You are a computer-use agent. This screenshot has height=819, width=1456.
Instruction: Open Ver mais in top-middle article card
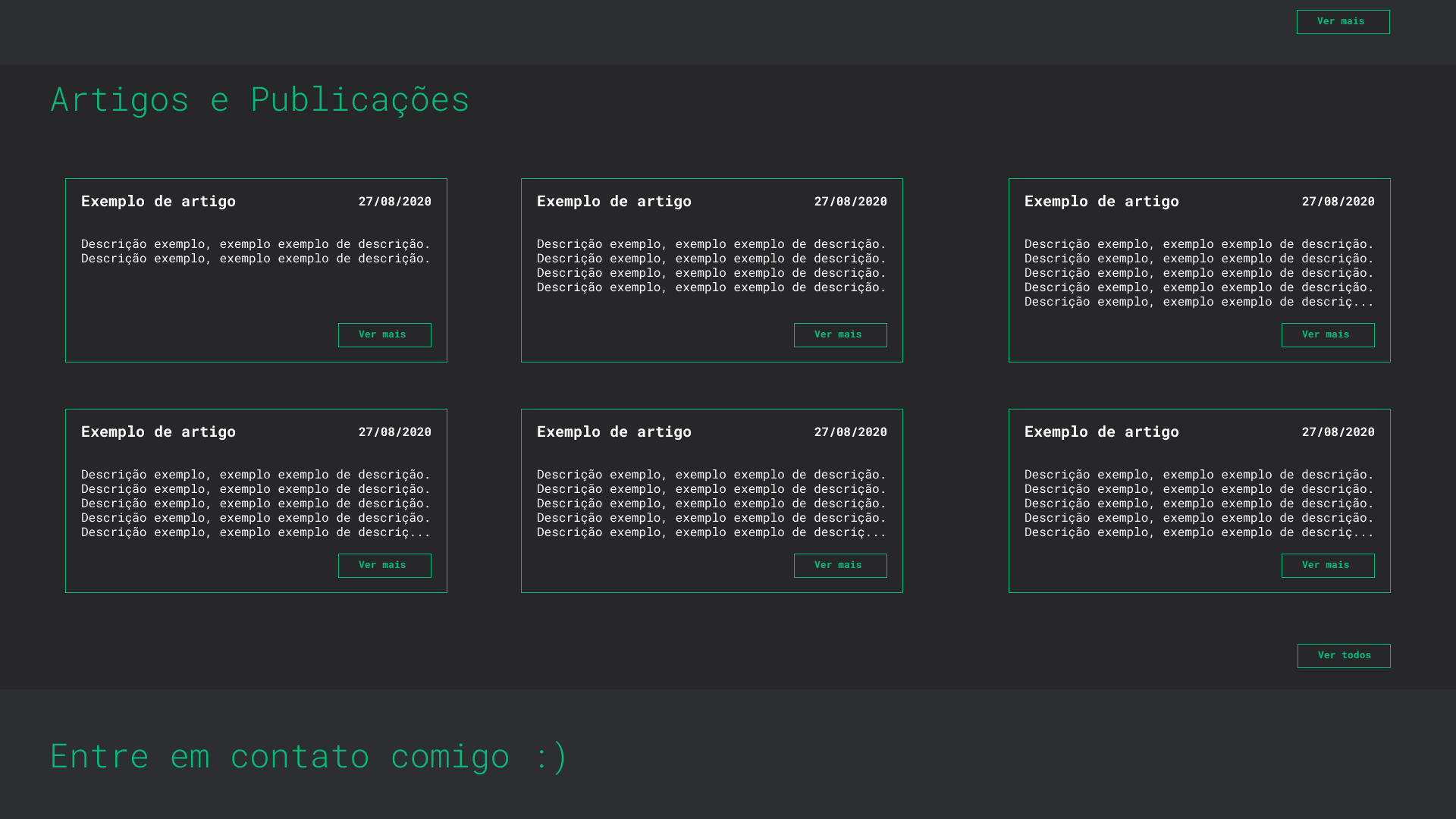[x=840, y=335]
